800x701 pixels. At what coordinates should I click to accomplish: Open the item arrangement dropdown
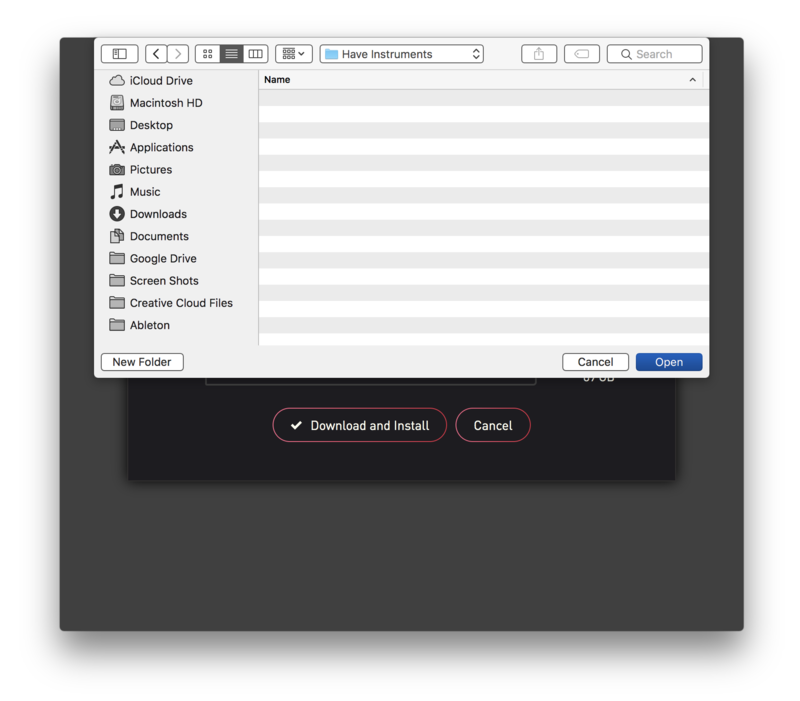(x=294, y=54)
